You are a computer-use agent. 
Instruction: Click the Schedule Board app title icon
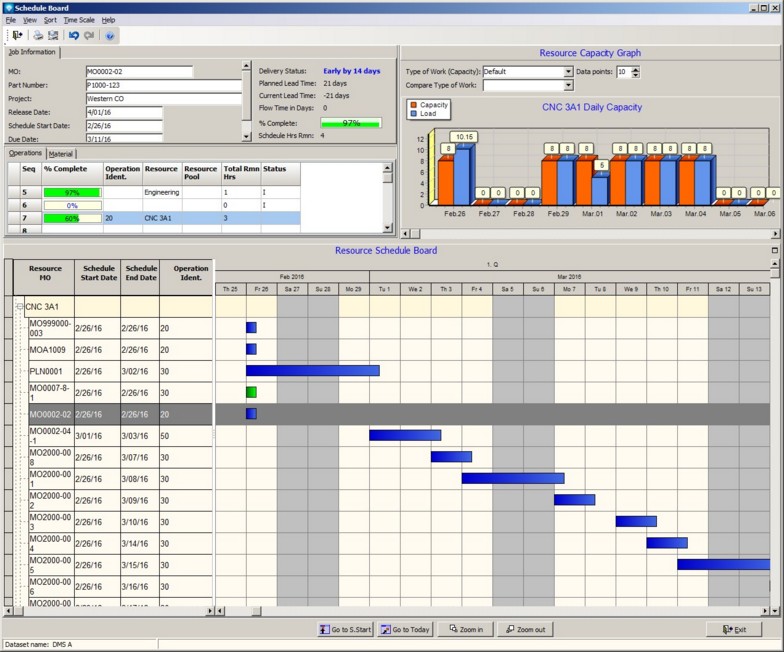[x=8, y=7]
